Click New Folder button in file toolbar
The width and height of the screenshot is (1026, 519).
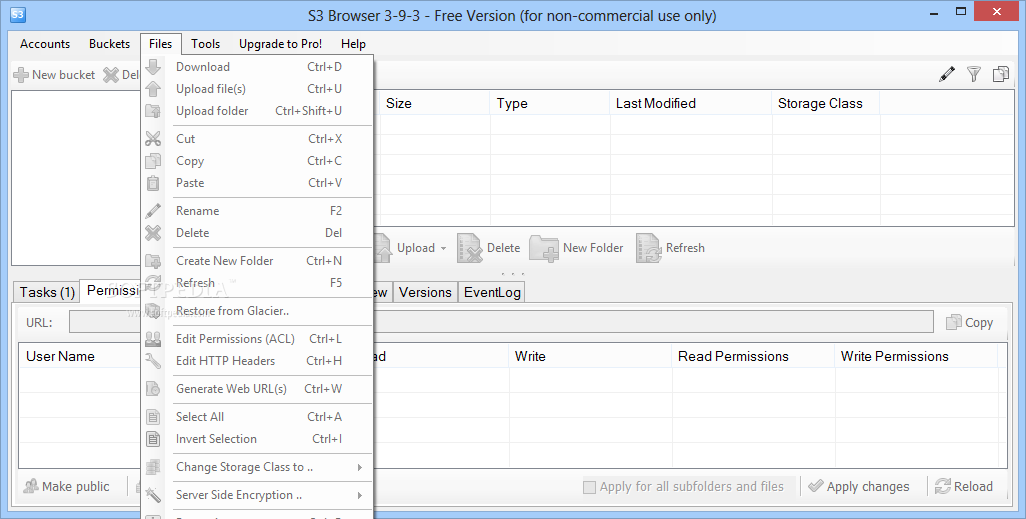click(x=576, y=248)
